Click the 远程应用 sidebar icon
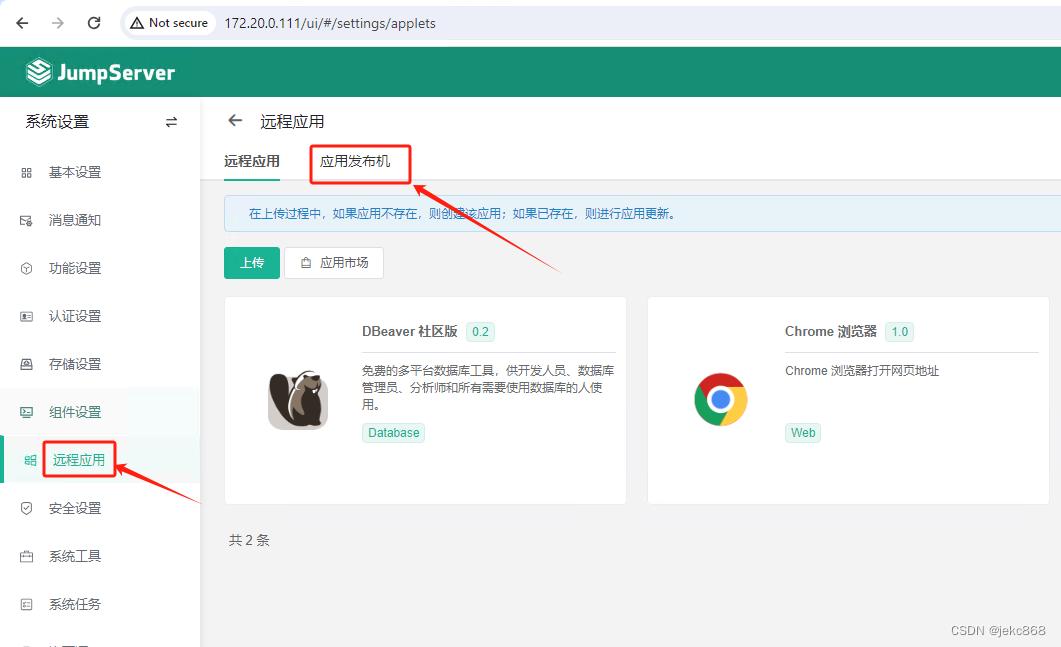The width and height of the screenshot is (1061, 647). coord(30,460)
